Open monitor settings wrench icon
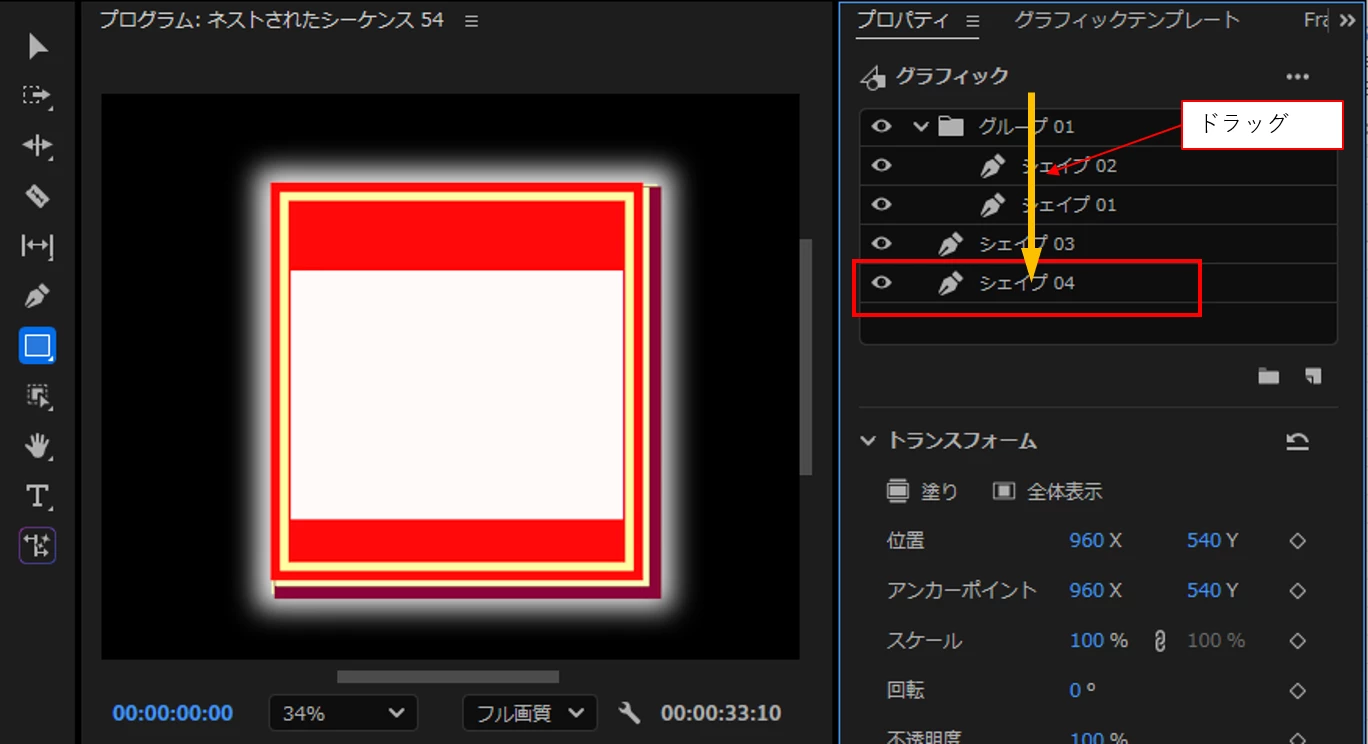The image size is (1368, 744). click(629, 713)
